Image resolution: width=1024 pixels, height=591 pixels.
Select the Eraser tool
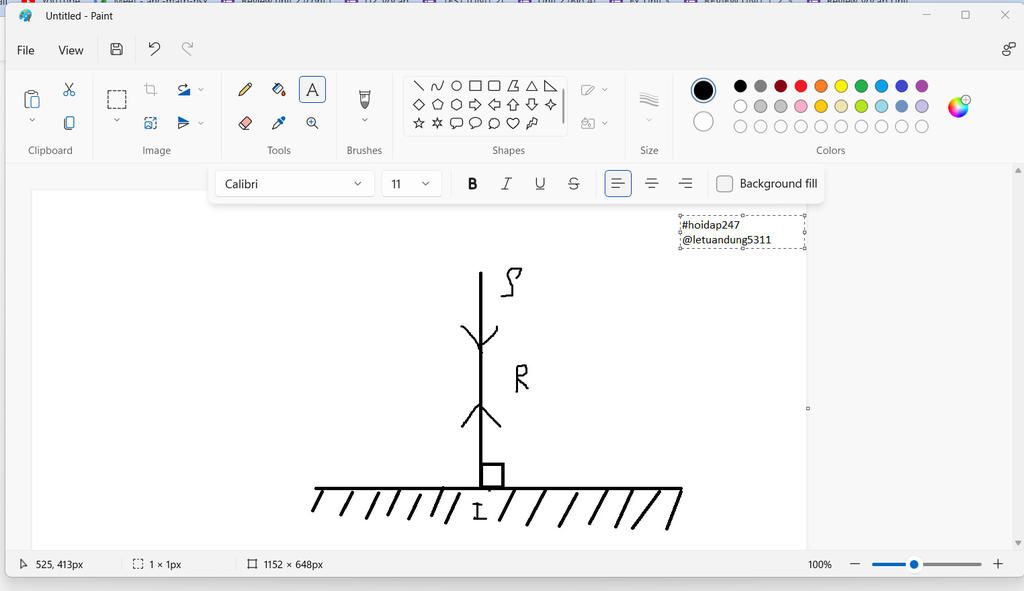pyautogui.click(x=245, y=123)
